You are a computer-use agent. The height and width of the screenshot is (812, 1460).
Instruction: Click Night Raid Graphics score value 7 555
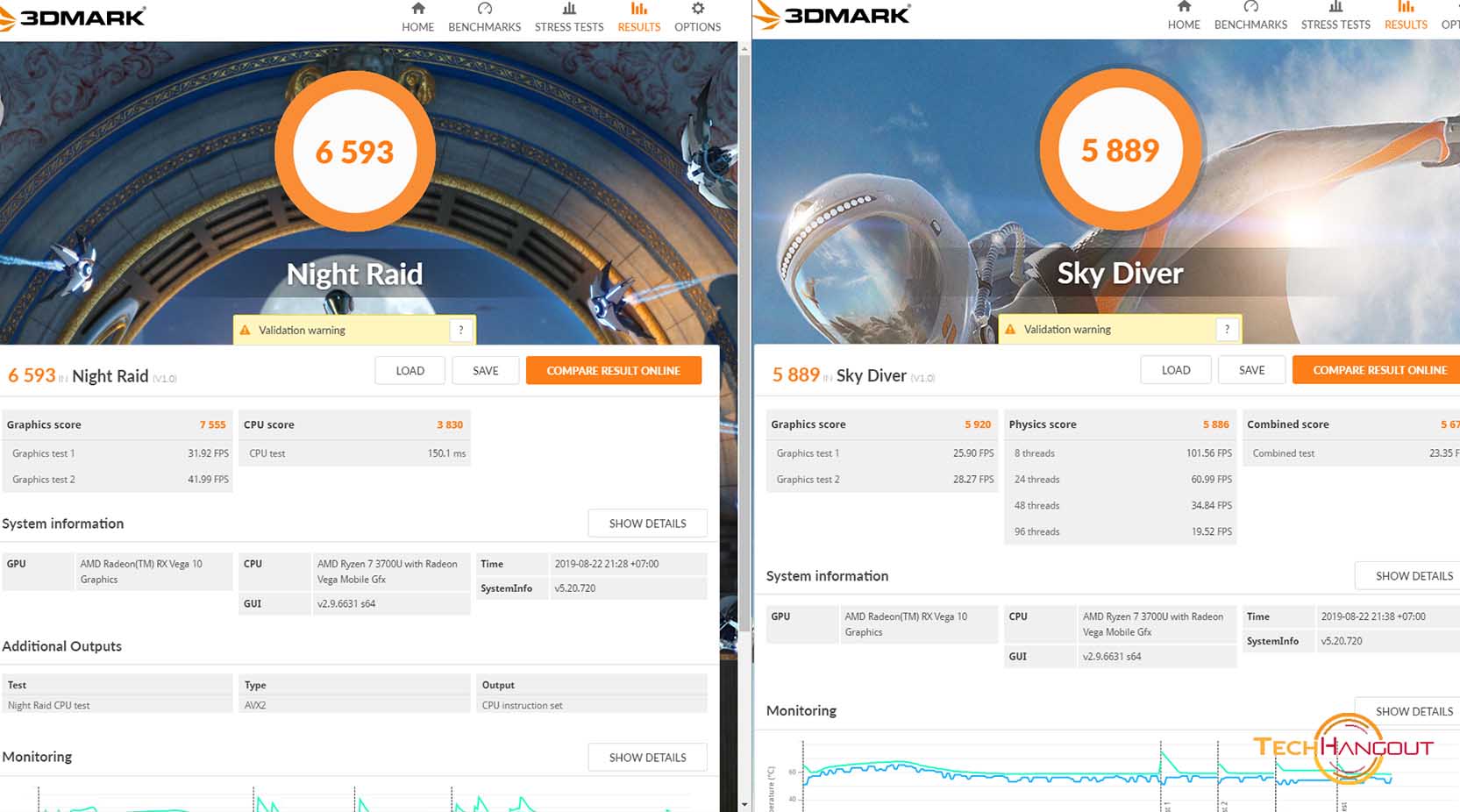212,424
